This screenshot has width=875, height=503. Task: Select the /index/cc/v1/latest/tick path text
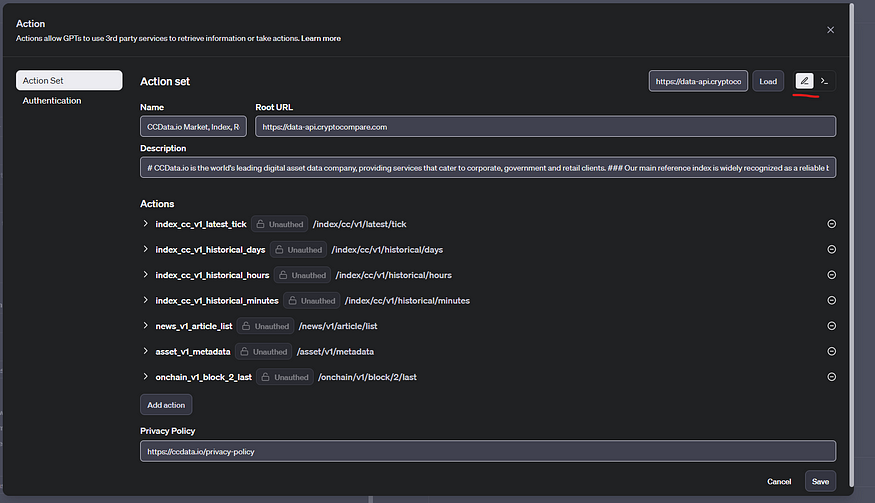click(x=359, y=224)
